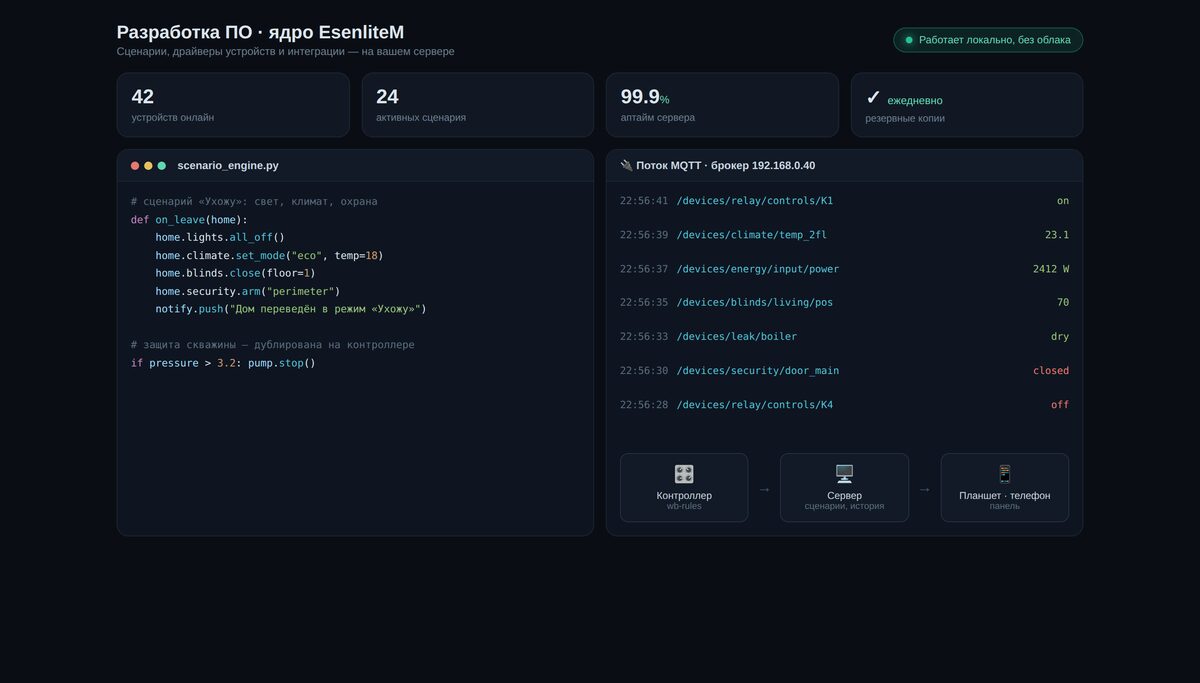The width and height of the screenshot is (1200, 683).
Task: Click the code line def on_leave(home):
Action: coord(189,220)
